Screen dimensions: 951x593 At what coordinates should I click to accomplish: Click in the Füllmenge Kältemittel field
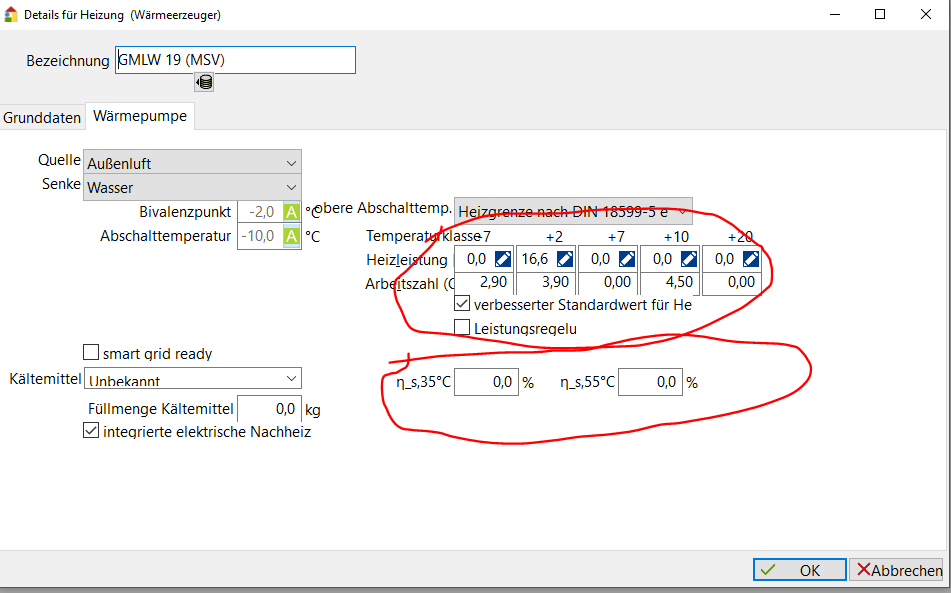coord(268,409)
